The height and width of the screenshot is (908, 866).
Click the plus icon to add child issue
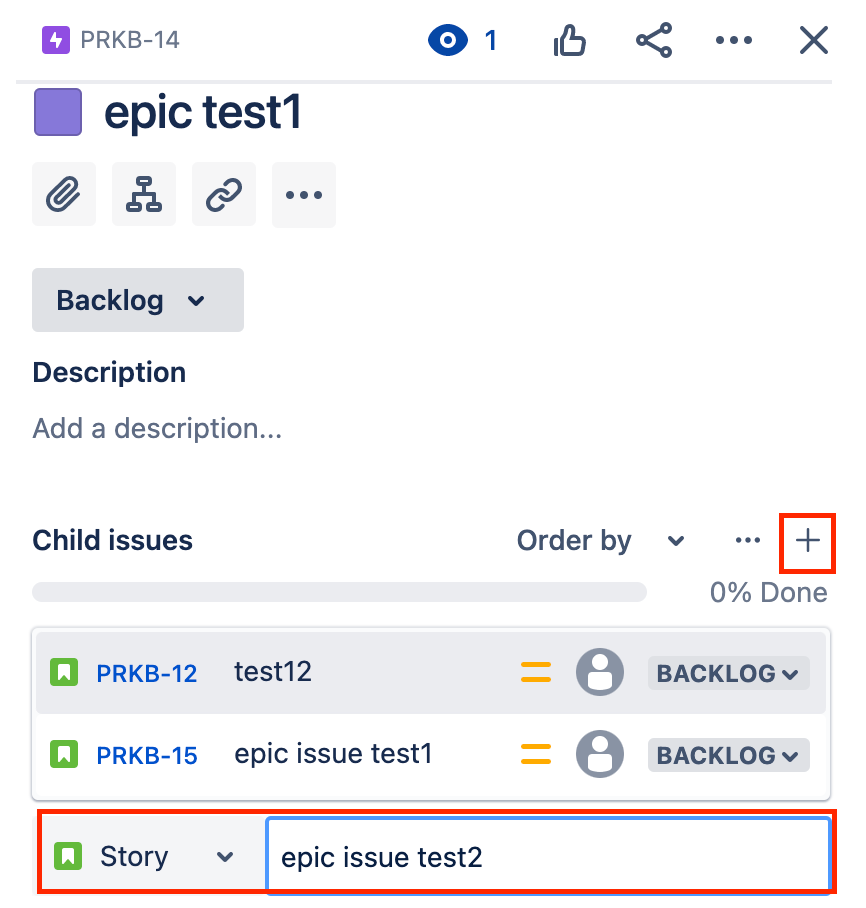pyautogui.click(x=807, y=541)
